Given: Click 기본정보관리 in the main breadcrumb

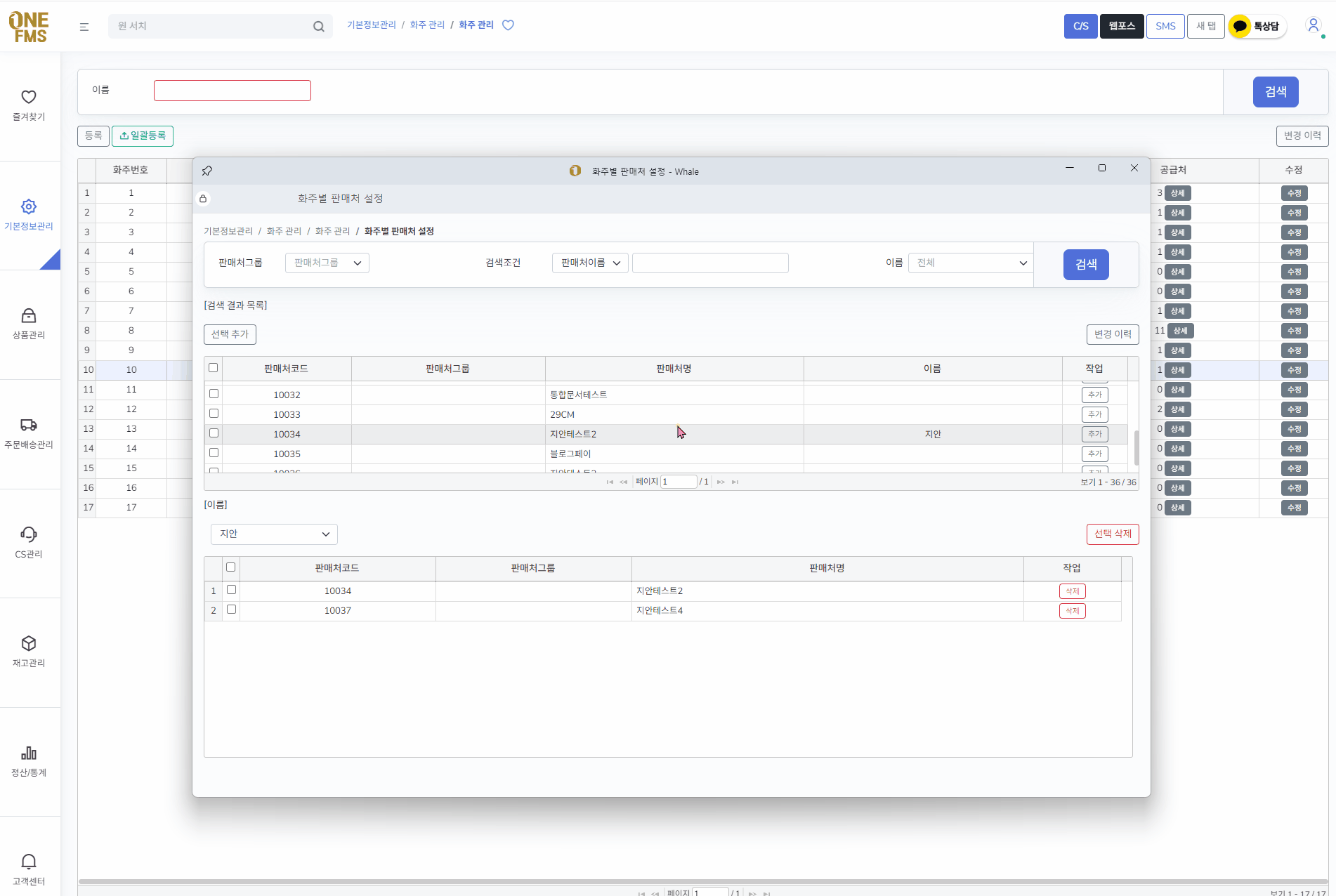Looking at the screenshot, I should (372, 25).
